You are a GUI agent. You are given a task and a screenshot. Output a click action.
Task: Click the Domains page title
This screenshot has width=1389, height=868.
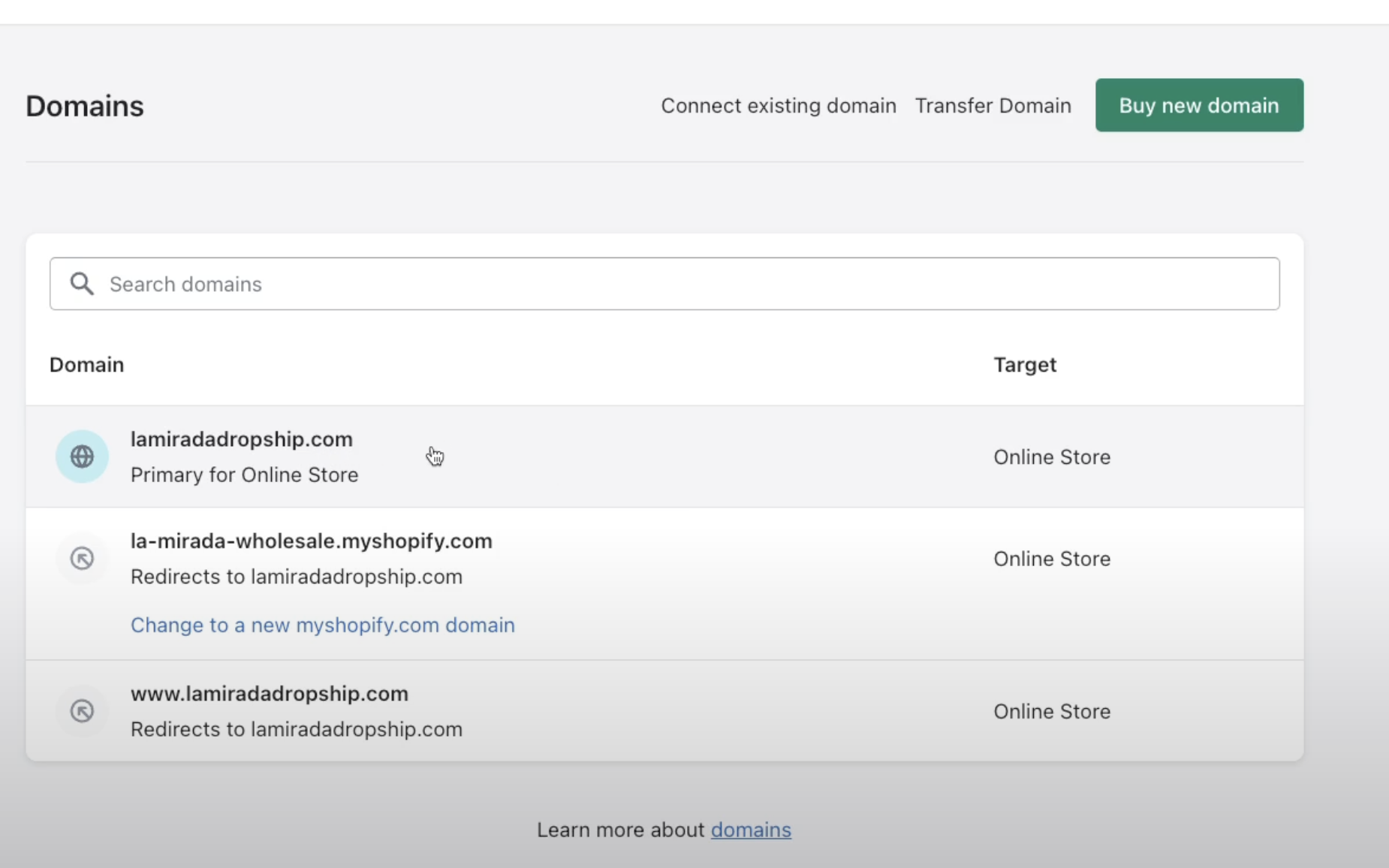click(84, 105)
